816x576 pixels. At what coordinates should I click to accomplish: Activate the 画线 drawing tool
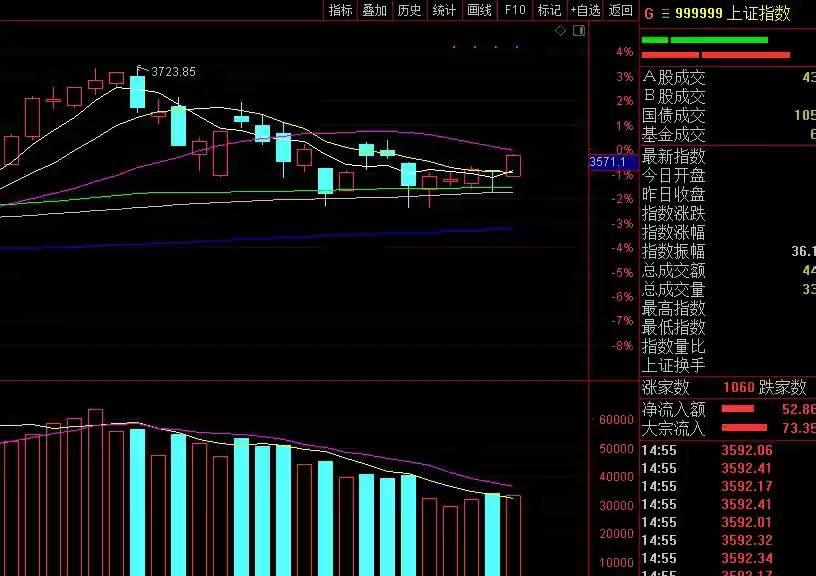480,10
